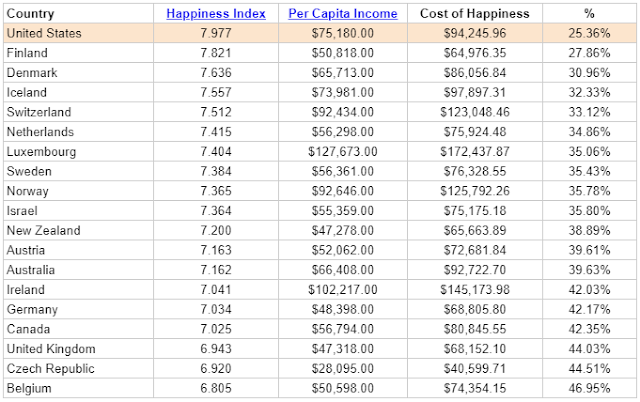
Task: Select the $65,713.00 income cell
Action: pyautogui.click(x=343, y=73)
